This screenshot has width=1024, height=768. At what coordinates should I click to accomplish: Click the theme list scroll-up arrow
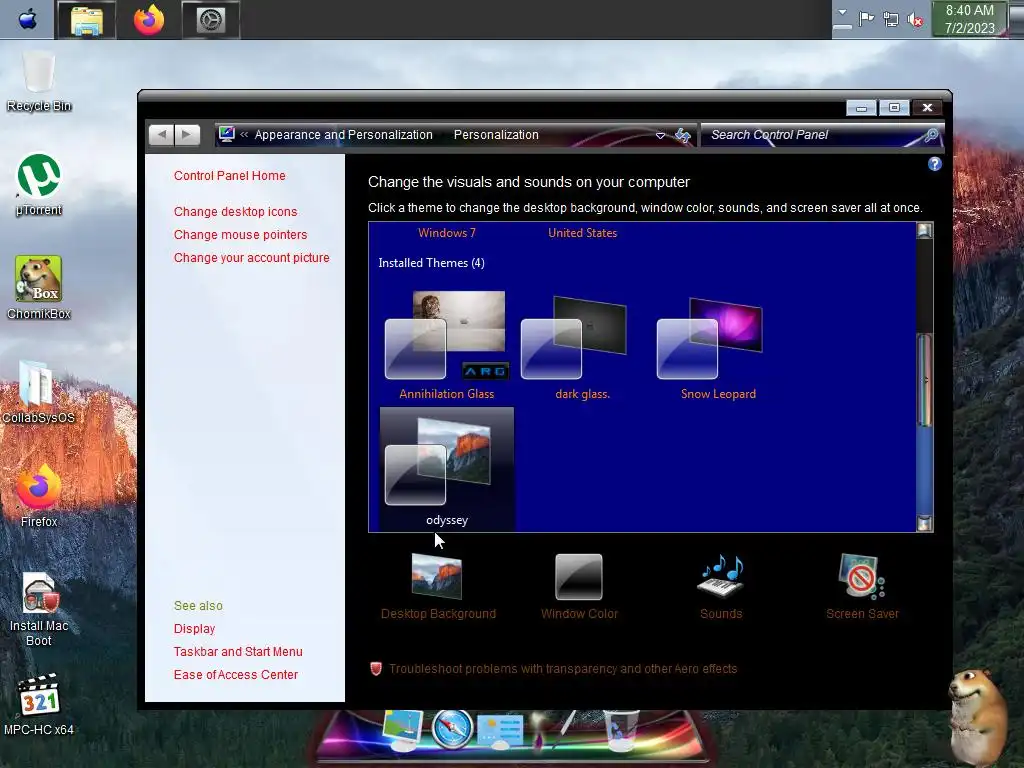pyautogui.click(x=924, y=230)
